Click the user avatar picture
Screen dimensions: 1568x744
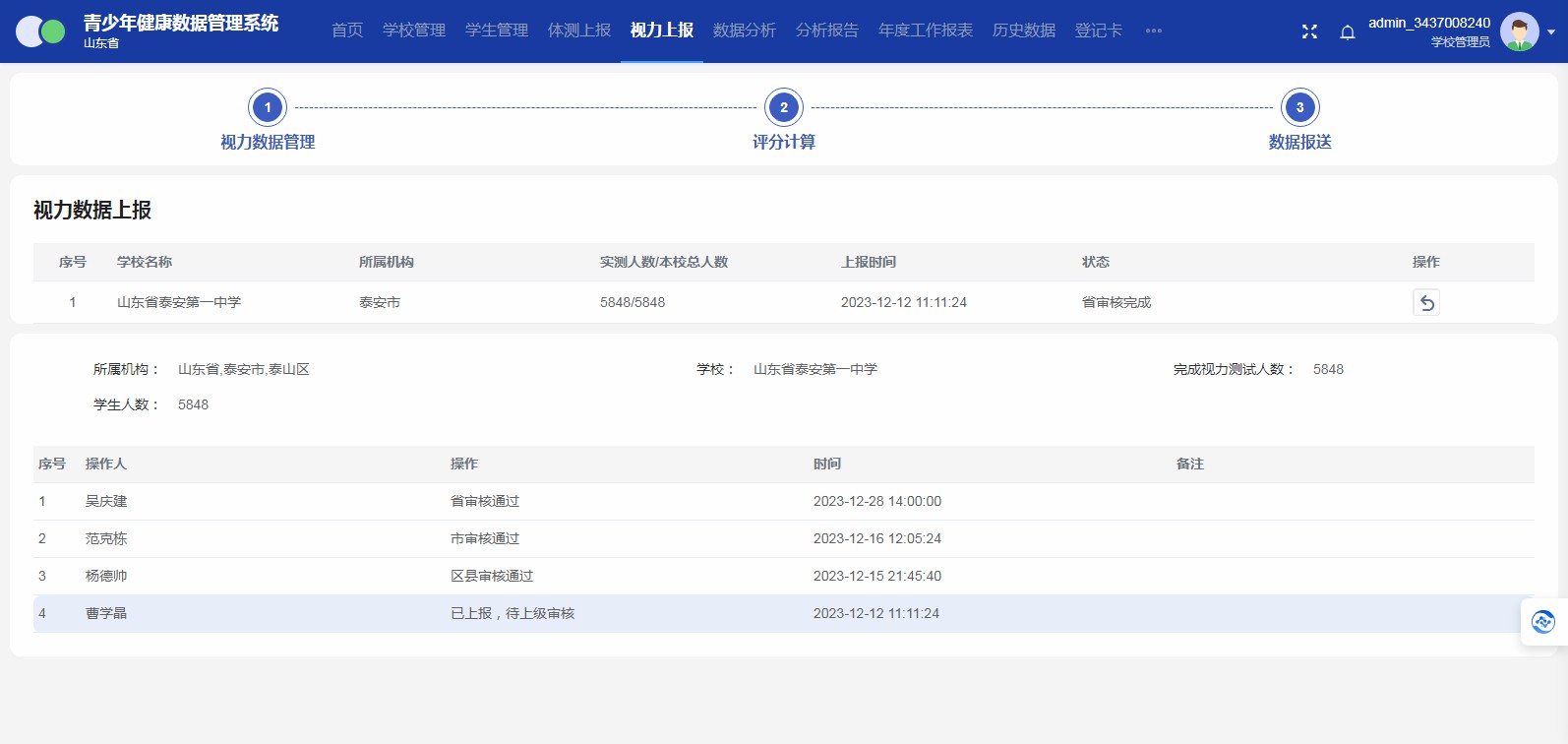pos(1519,31)
